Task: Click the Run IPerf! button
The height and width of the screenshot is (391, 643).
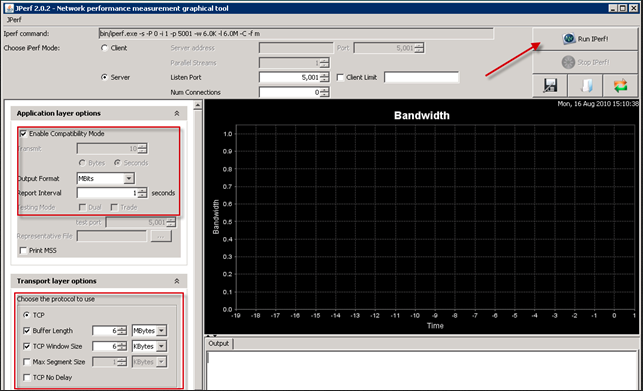Action: pyautogui.click(x=585, y=39)
